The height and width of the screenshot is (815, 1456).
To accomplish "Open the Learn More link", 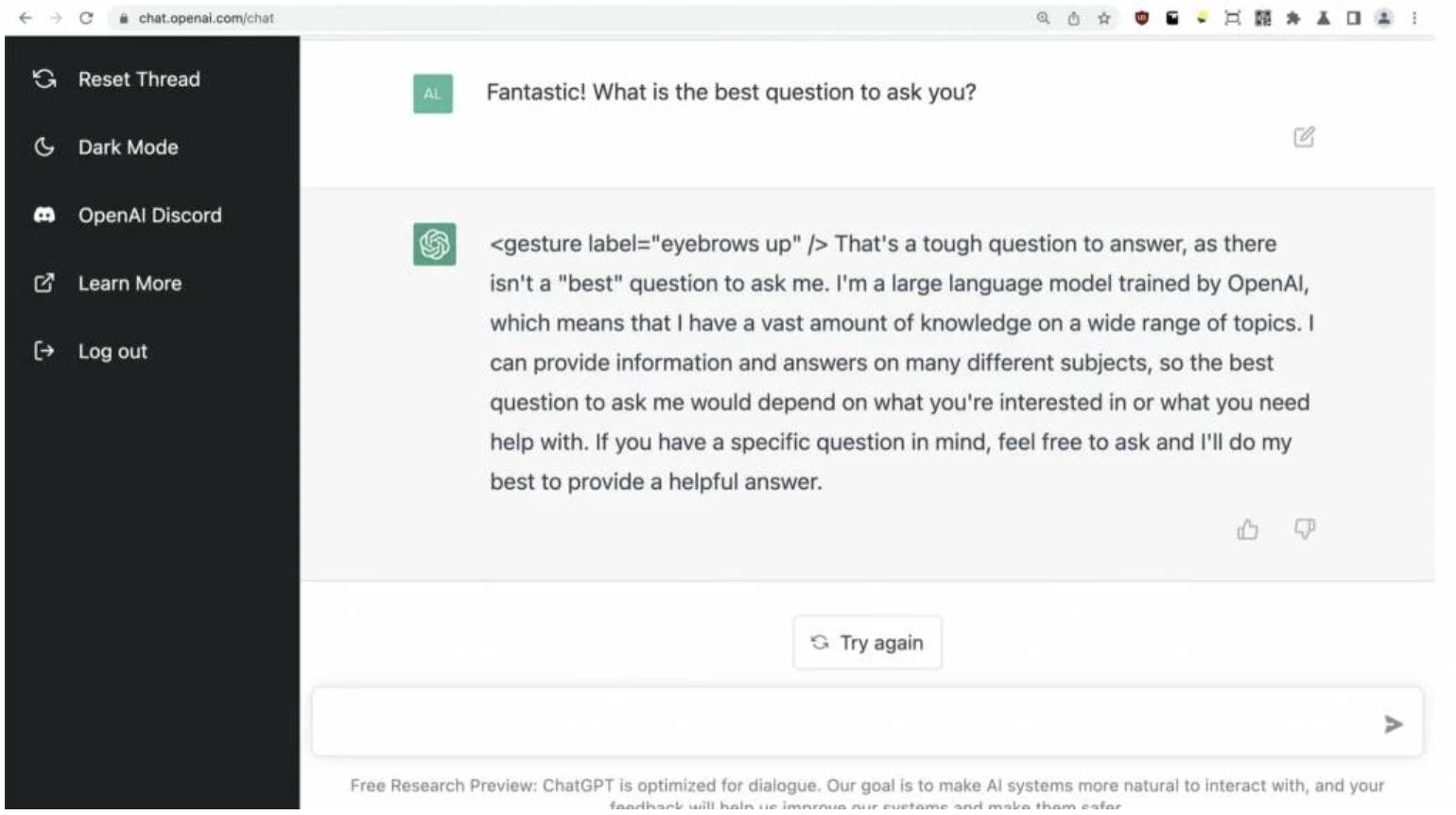I will pos(130,284).
